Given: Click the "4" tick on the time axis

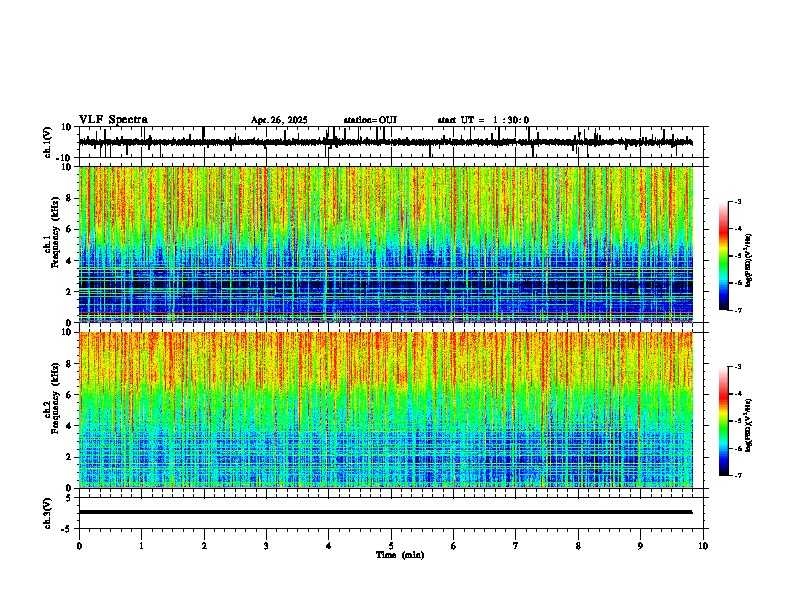Looking at the screenshot, I should pos(329,546).
